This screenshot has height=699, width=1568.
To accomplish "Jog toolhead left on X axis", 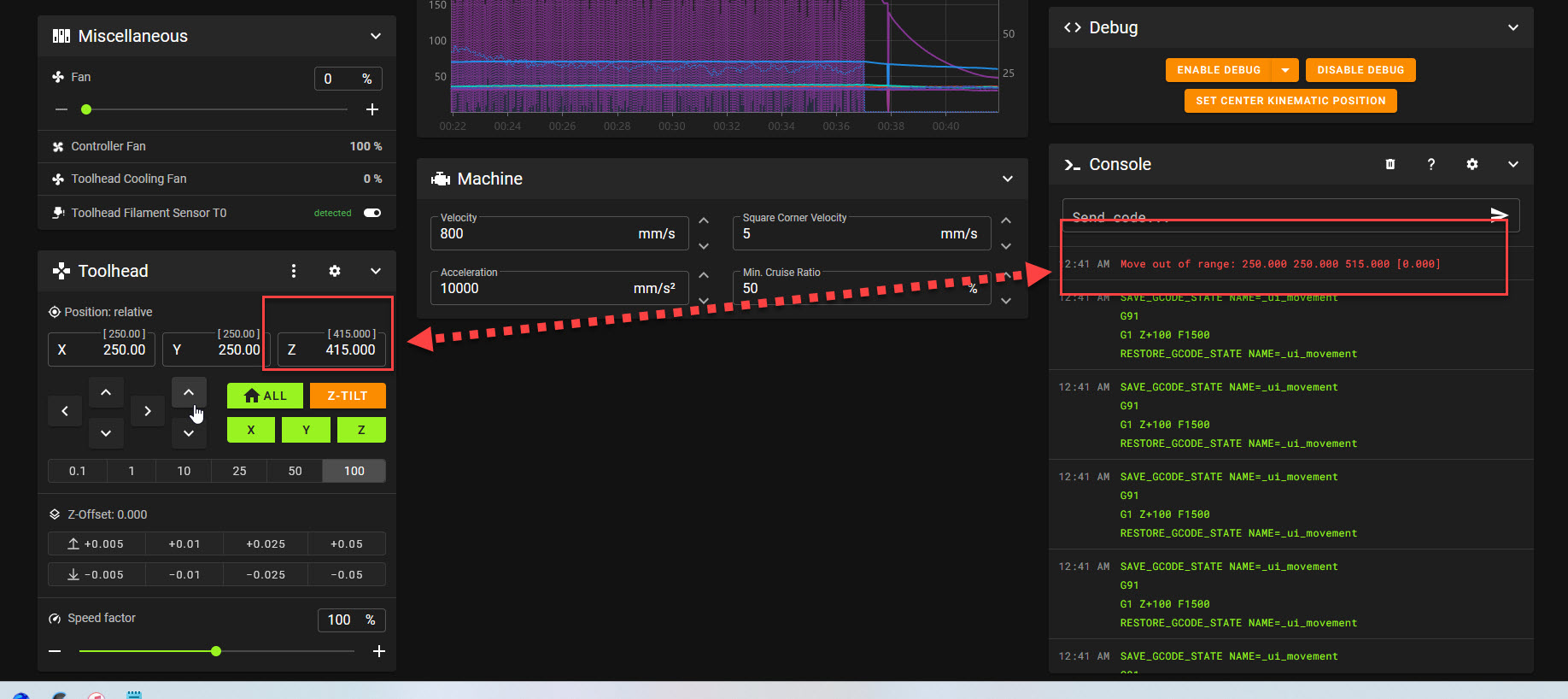I will [x=65, y=411].
